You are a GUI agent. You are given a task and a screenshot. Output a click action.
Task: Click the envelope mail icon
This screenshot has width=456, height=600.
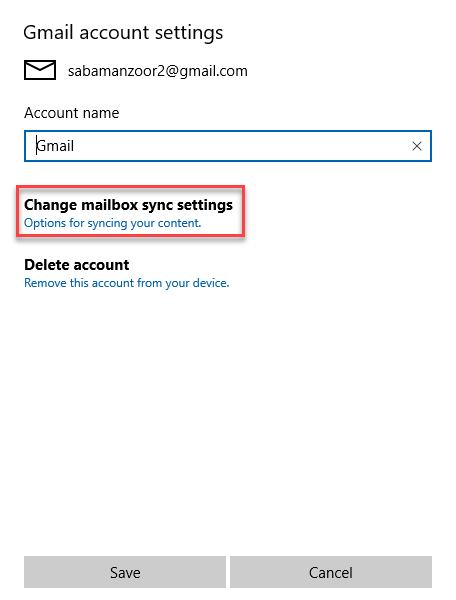coord(40,70)
